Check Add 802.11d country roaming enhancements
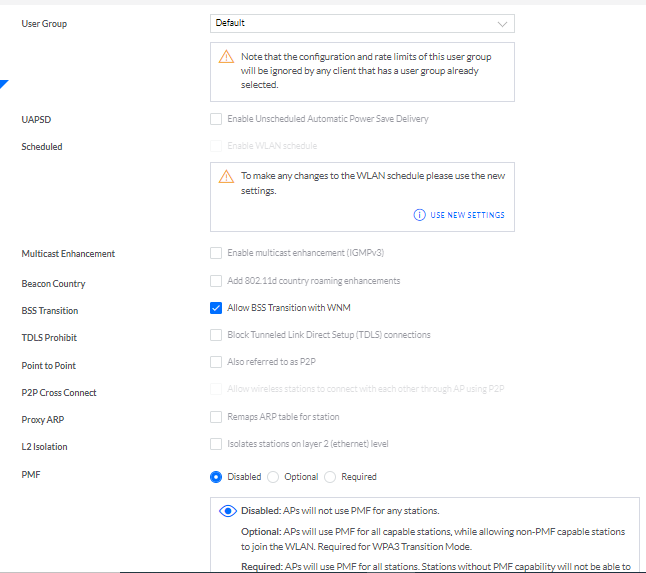The height and width of the screenshot is (573, 646). pyautogui.click(x=216, y=281)
